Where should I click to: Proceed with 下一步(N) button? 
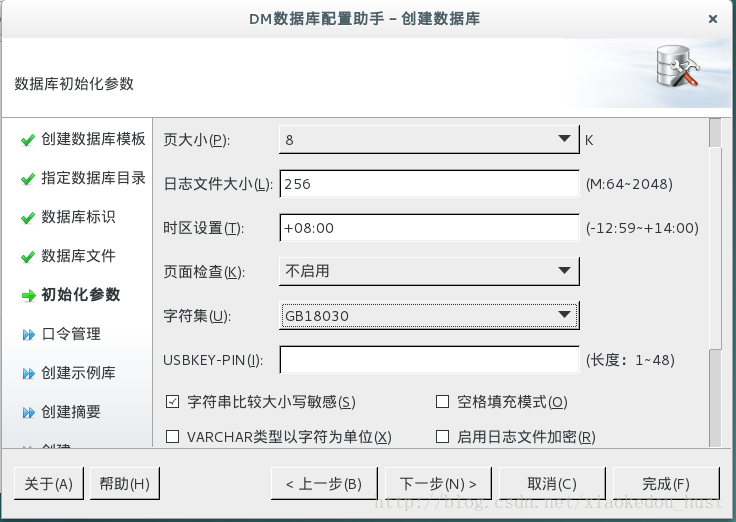coord(438,484)
